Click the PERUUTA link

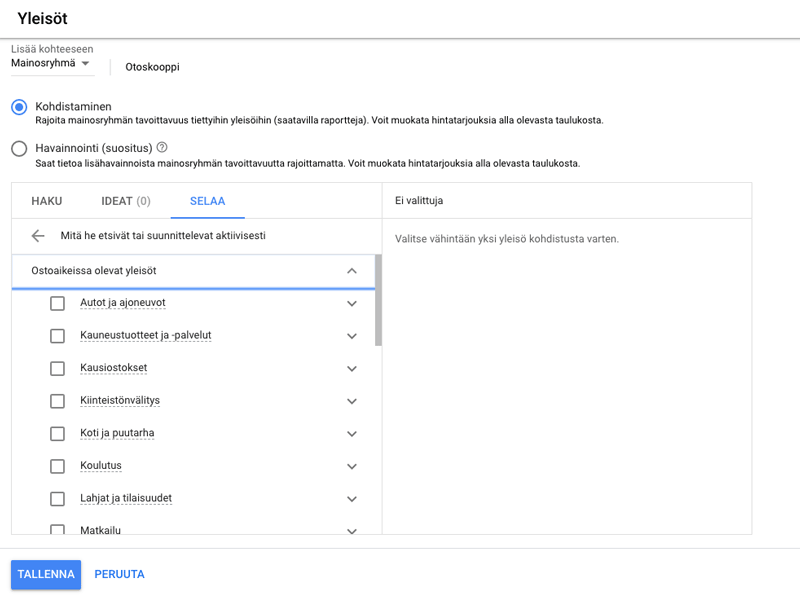pyautogui.click(x=119, y=574)
